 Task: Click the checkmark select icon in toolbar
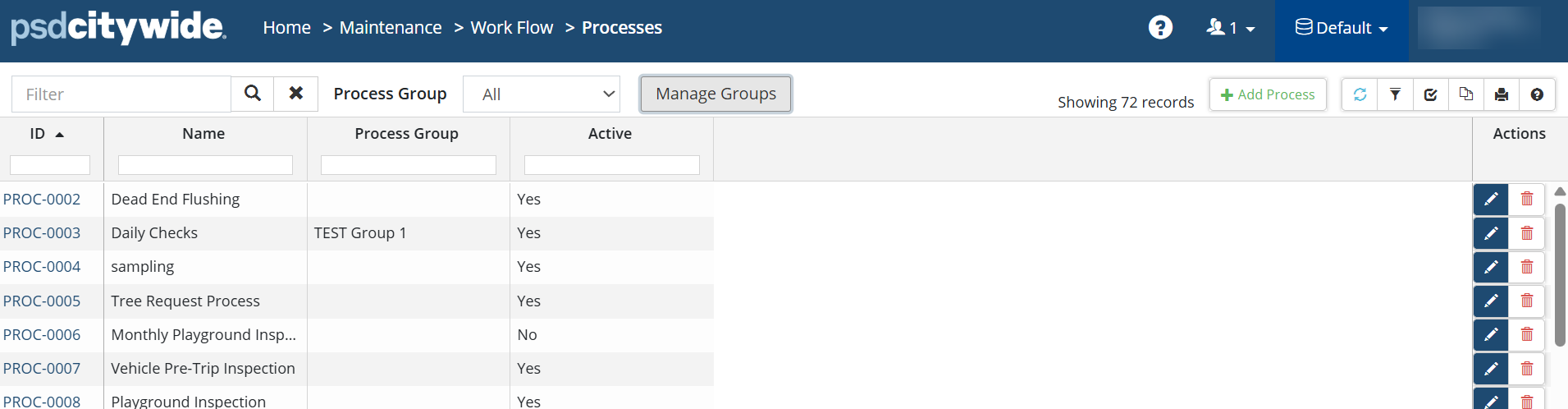(x=1430, y=94)
